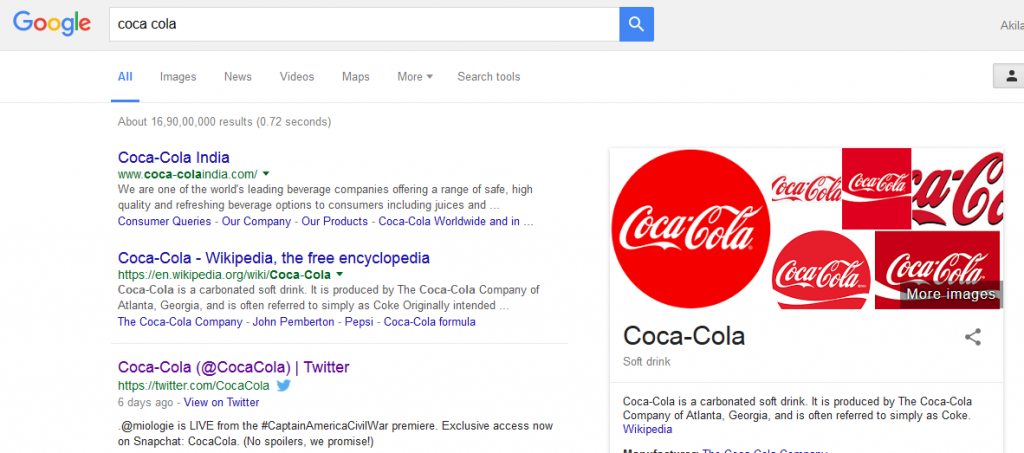This screenshot has height=453, width=1024.
Task: Open the Pepsi sitelink
Action: [x=359, y=322]
